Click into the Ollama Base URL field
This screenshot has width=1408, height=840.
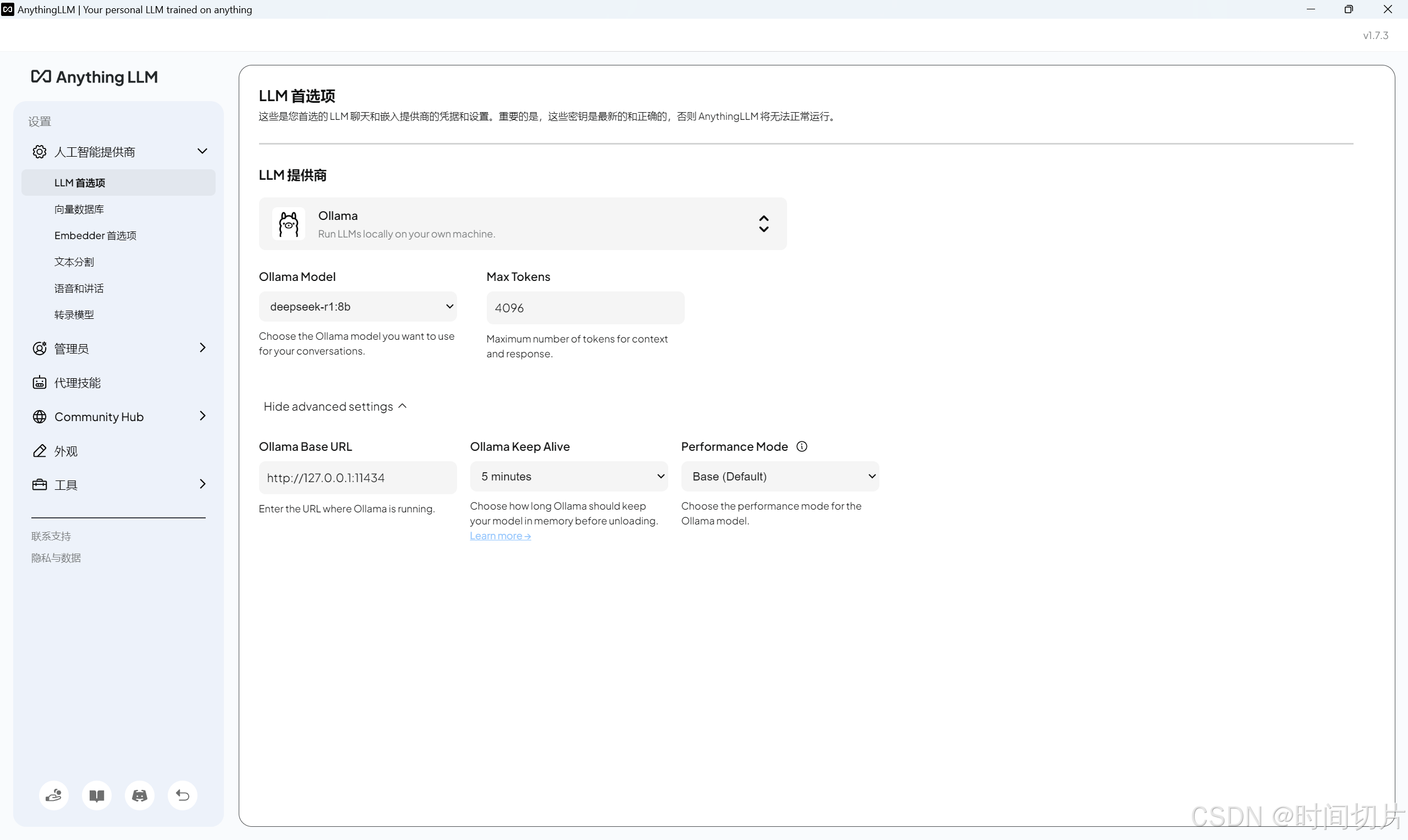(x=358, y=478)
